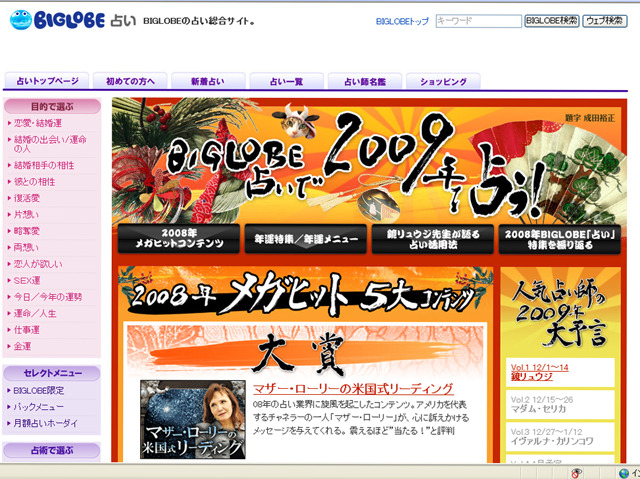The width and height of the screenshot is (640, 479).
Task: Click the 年運特集/年運メニュー button
Action: click(306, 239)
